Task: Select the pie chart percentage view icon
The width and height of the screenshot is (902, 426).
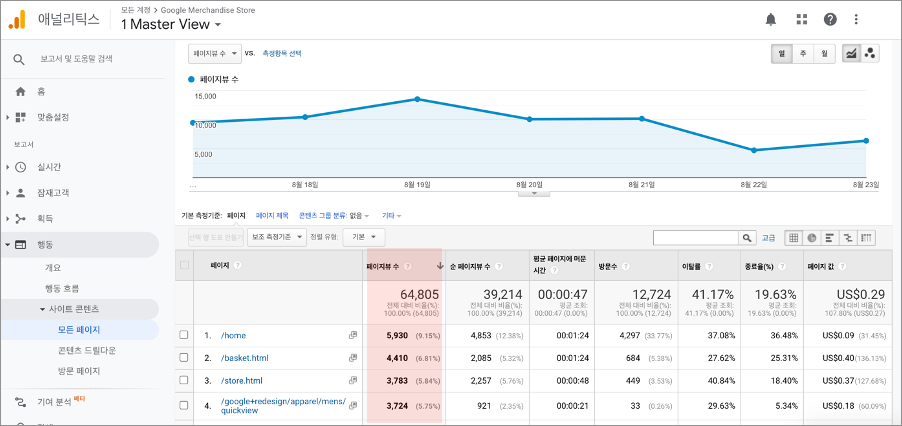Action: [x=812, y=237]
